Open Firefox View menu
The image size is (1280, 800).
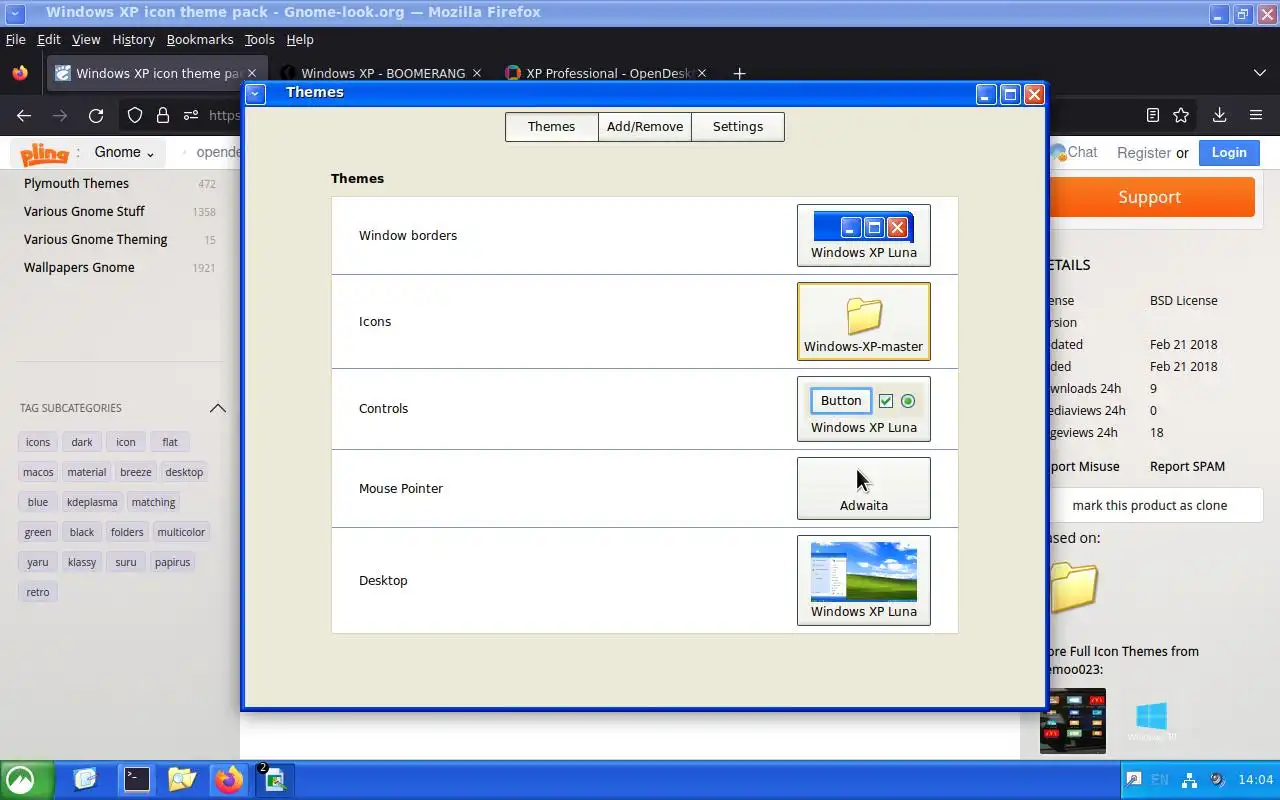pos(86,39)
